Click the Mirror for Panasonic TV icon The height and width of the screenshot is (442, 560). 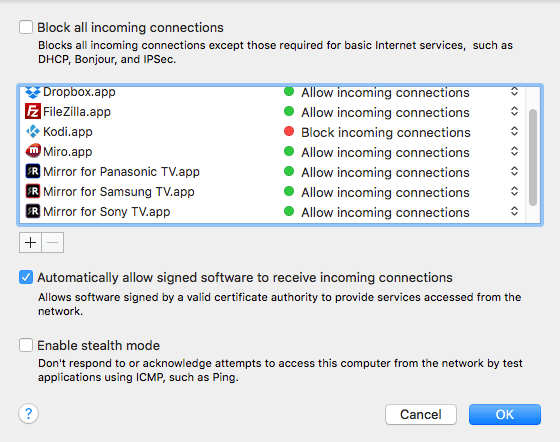[33, 171]
